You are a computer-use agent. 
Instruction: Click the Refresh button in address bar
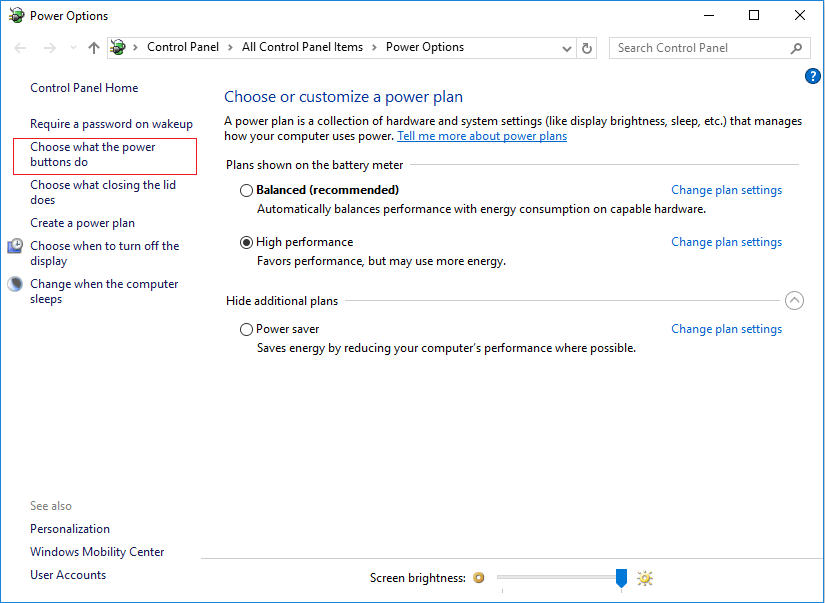(588, 48)
